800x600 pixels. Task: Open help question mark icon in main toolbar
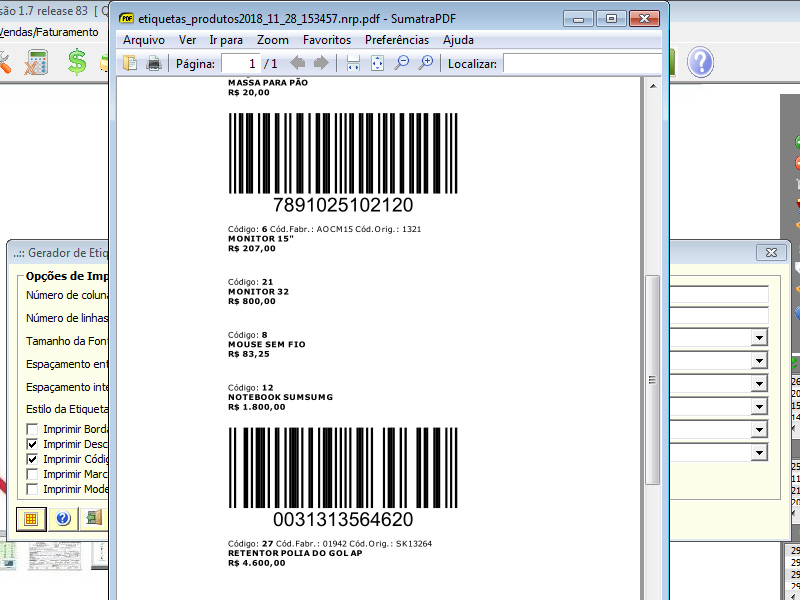click(x=700, y=62)
